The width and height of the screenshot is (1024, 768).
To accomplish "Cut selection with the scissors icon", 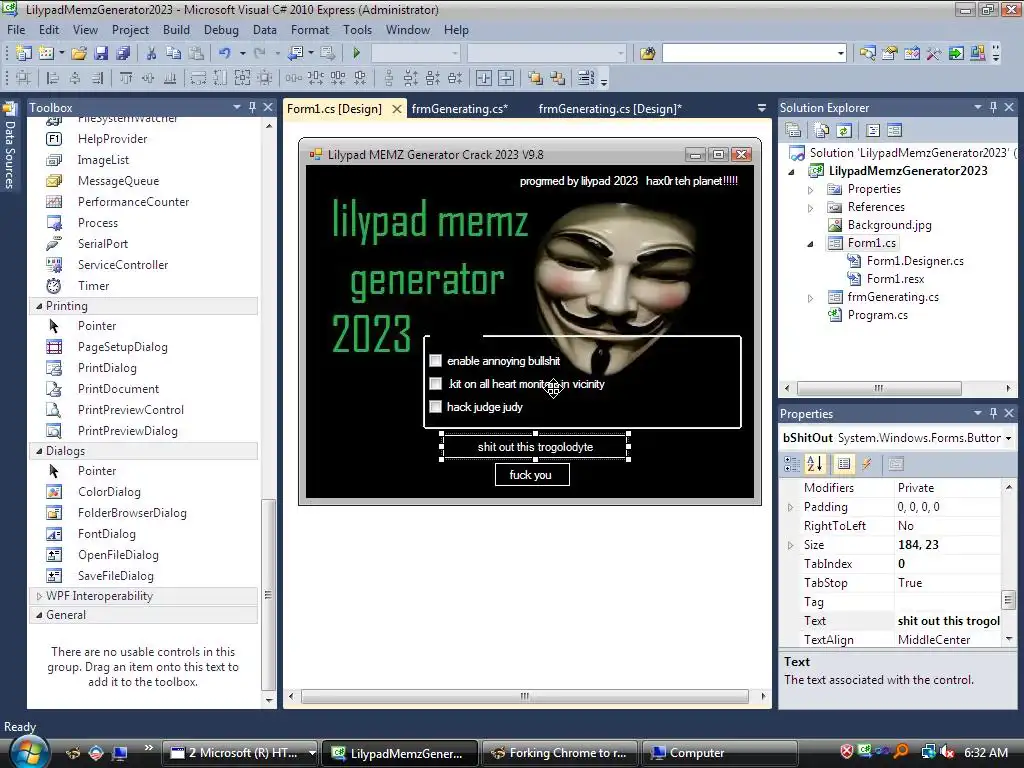I will pos(152,53).
